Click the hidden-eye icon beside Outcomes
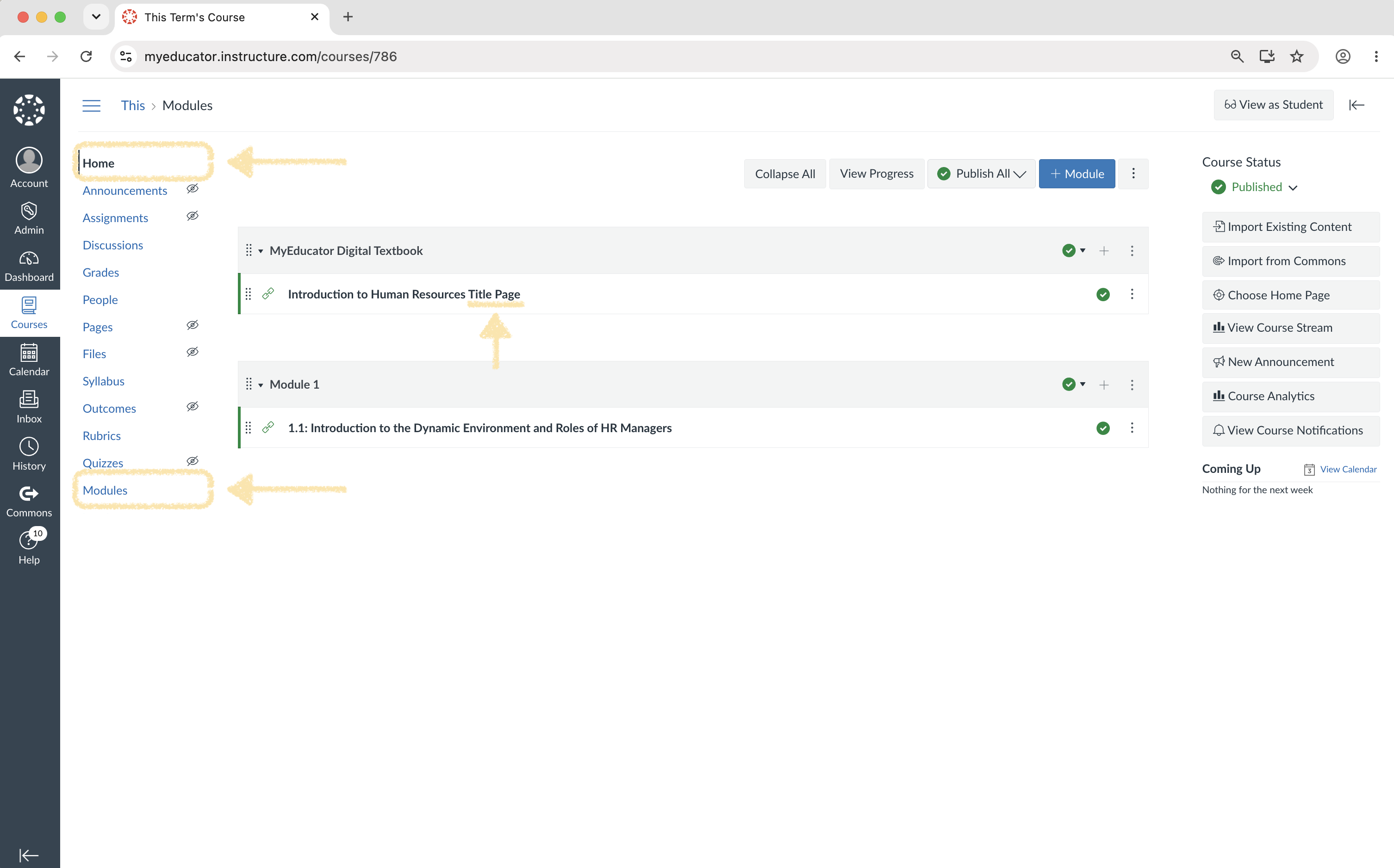This screenshot has width=1394, height=868. 193,406
